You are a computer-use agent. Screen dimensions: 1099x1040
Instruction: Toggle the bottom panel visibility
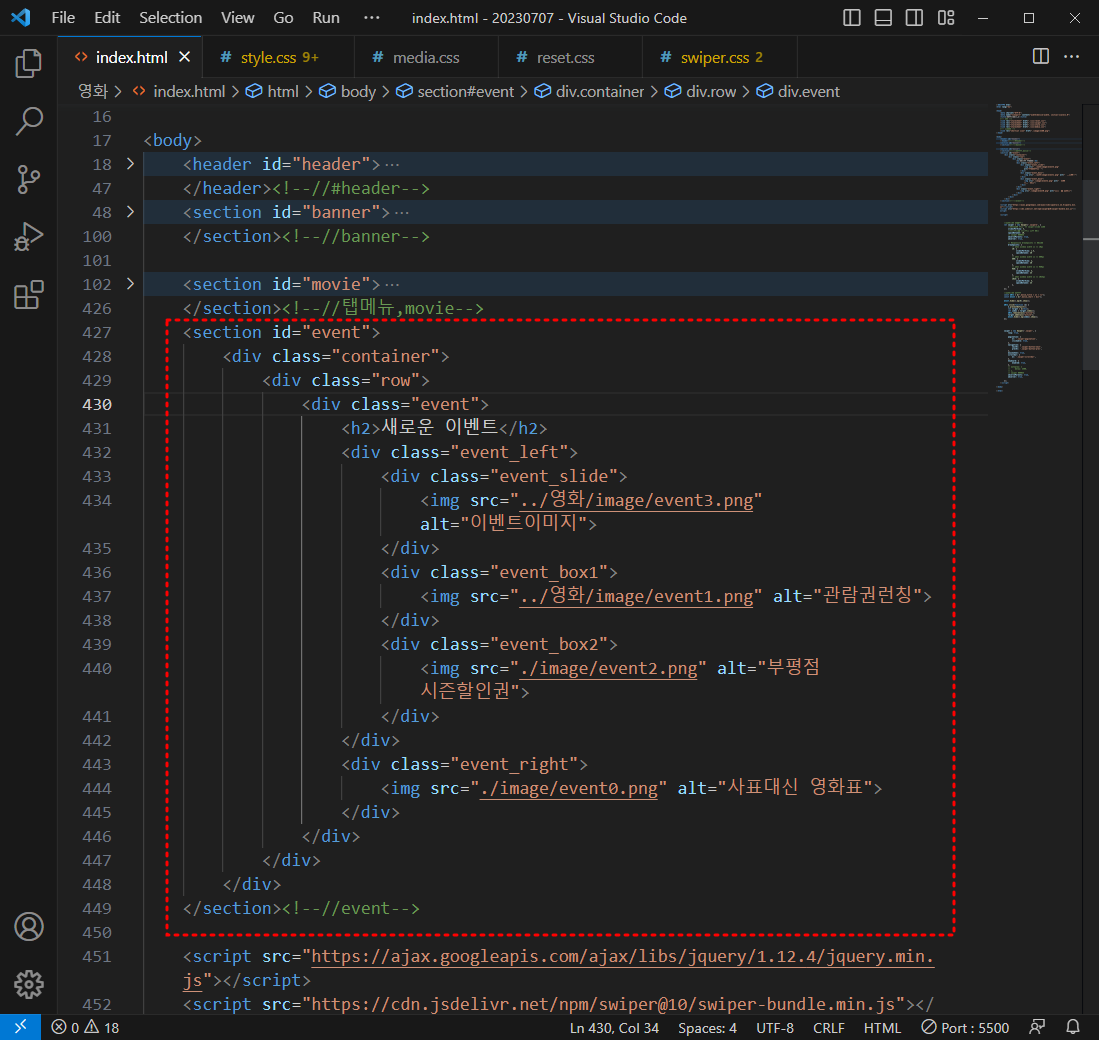(x=883, y=18)
